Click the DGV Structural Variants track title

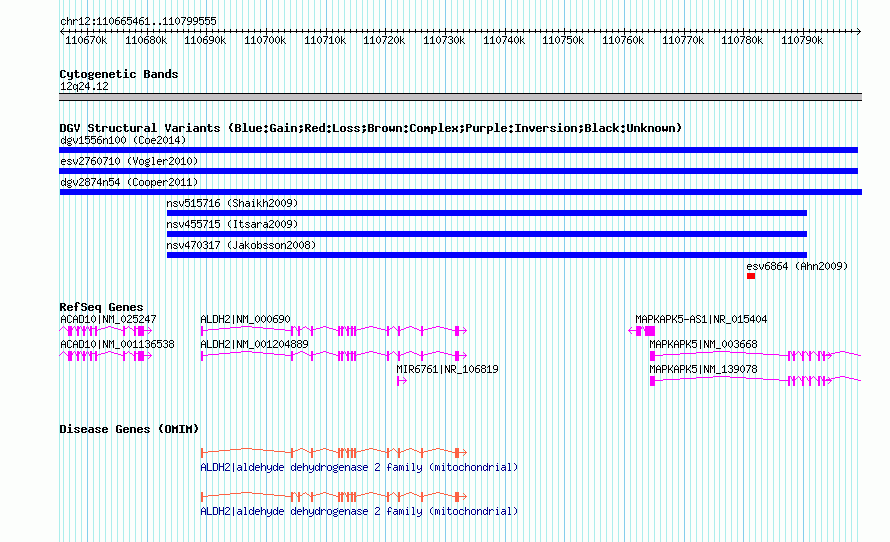pyautogui.click(x=371, y=128)
